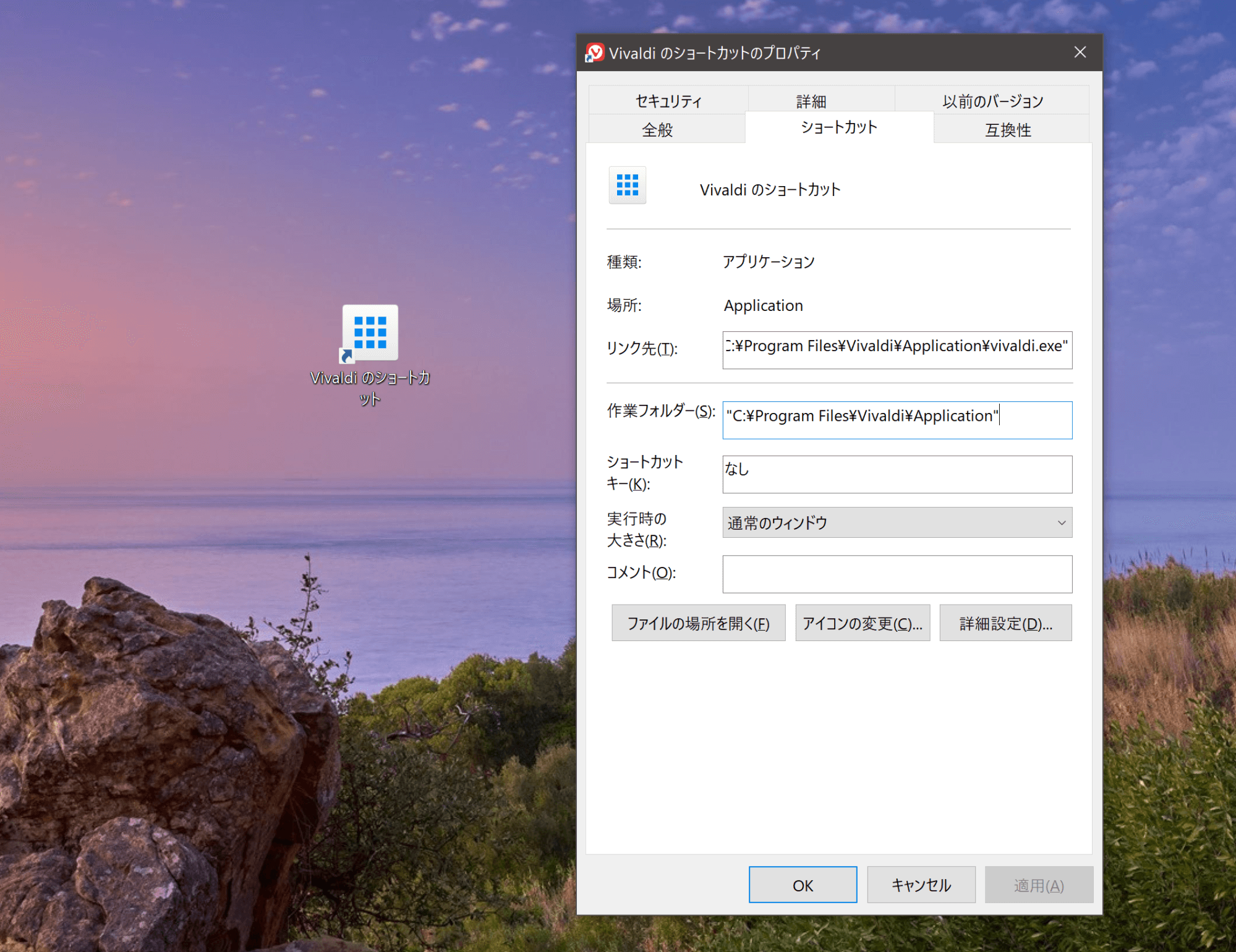
Task: Click アイコンの変更 button
Action: click(x=863, y=623)
